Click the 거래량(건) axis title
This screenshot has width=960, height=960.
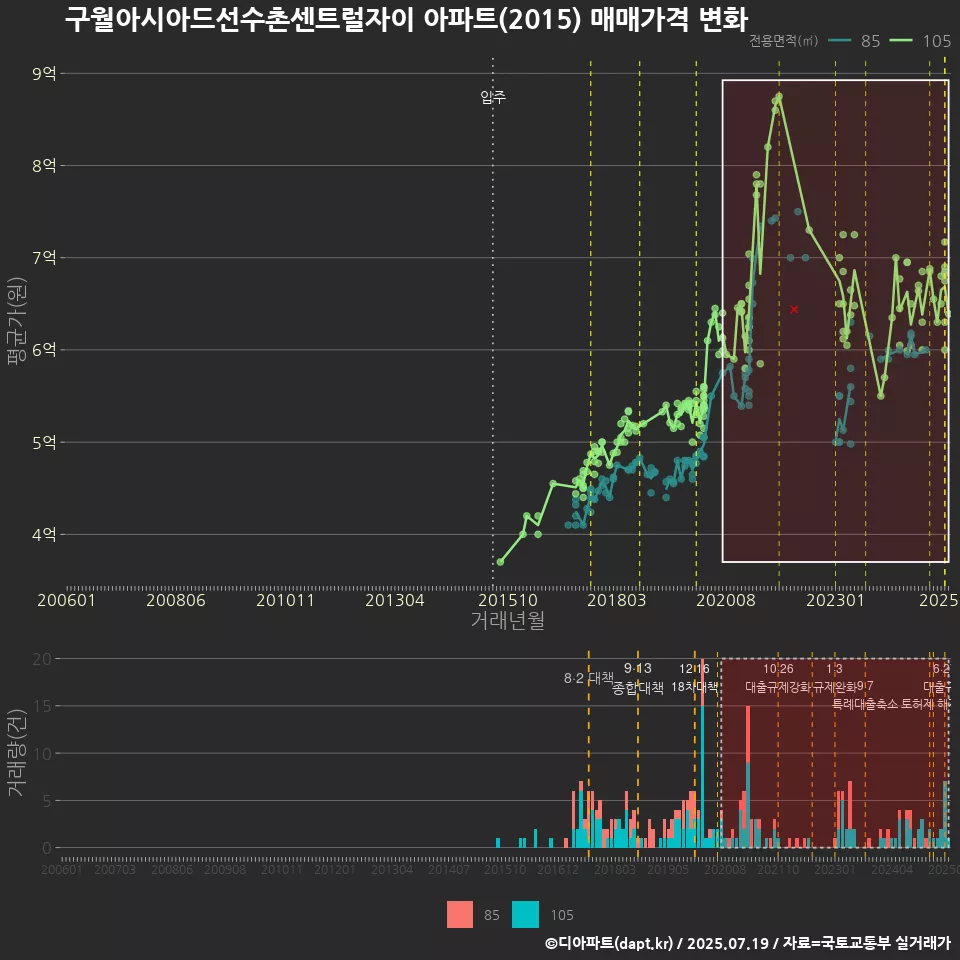pos(17,753)
